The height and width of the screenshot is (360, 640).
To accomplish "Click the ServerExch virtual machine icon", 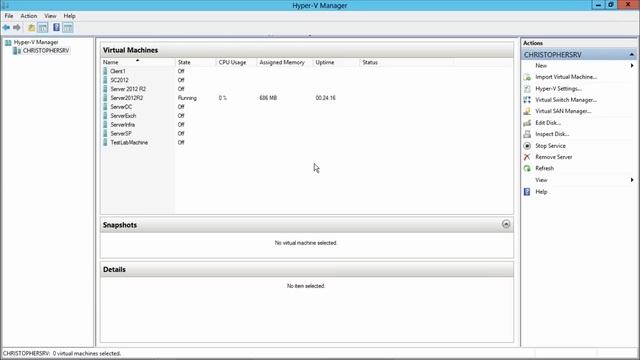I will 106,116.
